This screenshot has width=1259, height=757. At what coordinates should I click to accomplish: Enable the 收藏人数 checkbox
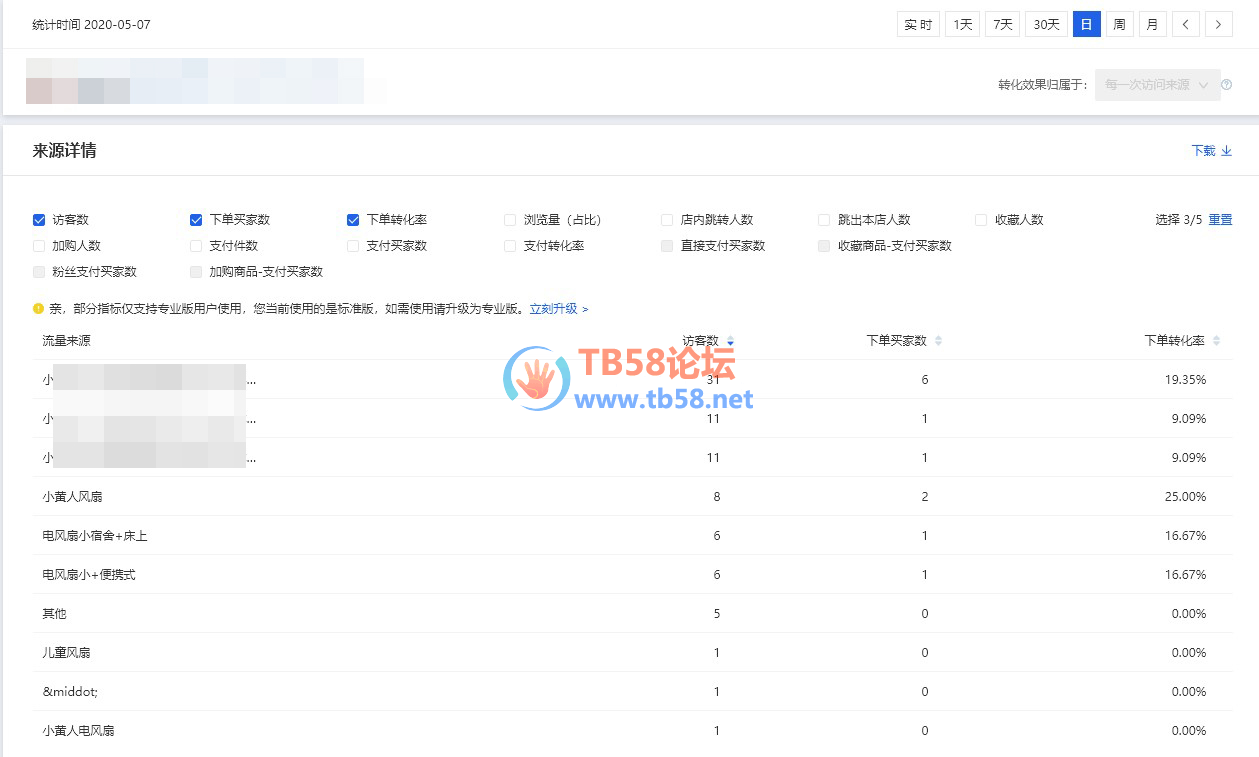(981, 220)
